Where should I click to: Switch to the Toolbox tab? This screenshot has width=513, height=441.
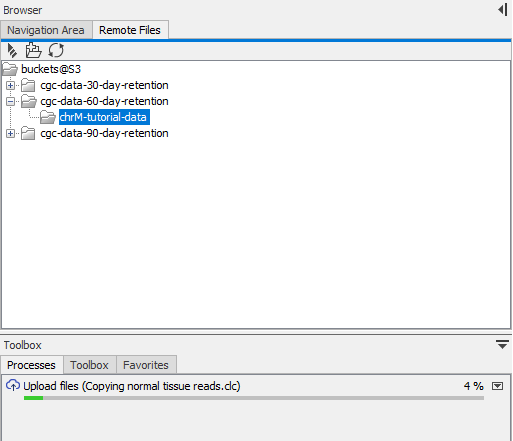point(89,365)
